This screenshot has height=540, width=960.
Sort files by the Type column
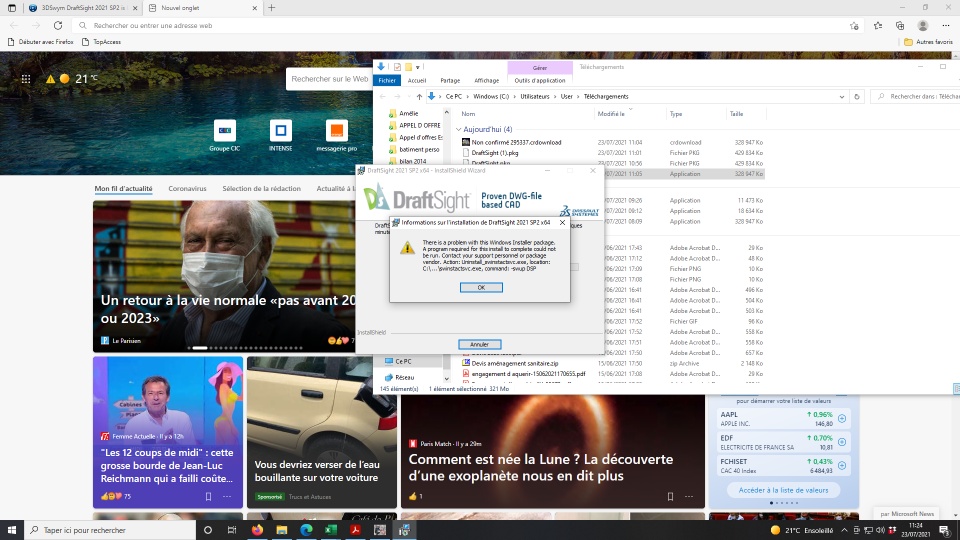pos(676,114)
